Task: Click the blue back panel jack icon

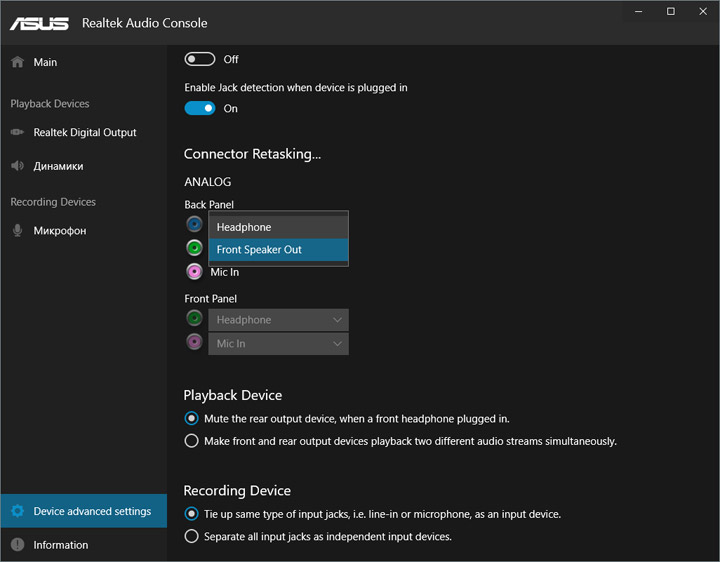Action: (194, 225)
